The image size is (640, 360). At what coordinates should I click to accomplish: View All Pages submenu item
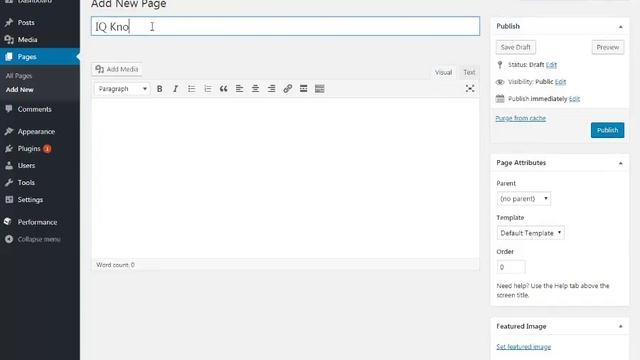(x=19, y=76)
